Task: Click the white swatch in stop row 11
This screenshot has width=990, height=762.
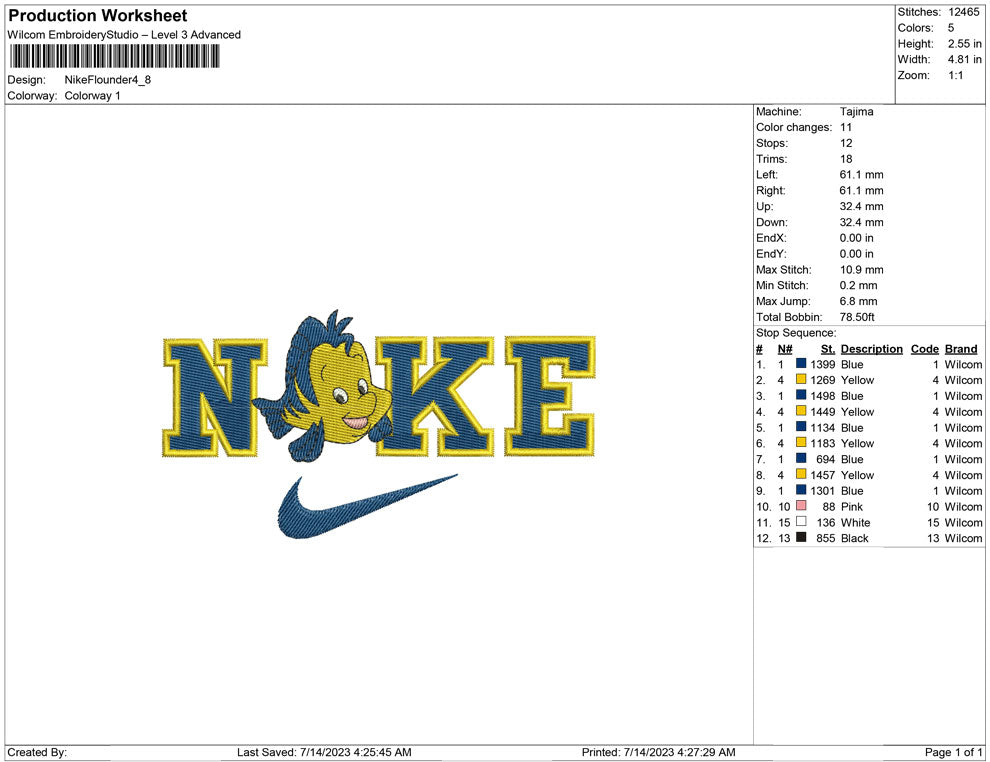Action: point(801,521)
